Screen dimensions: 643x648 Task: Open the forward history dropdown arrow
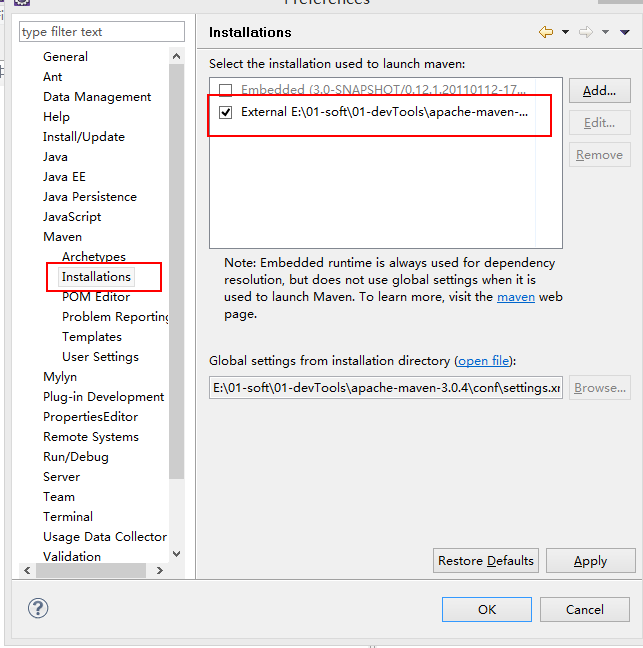607,33
